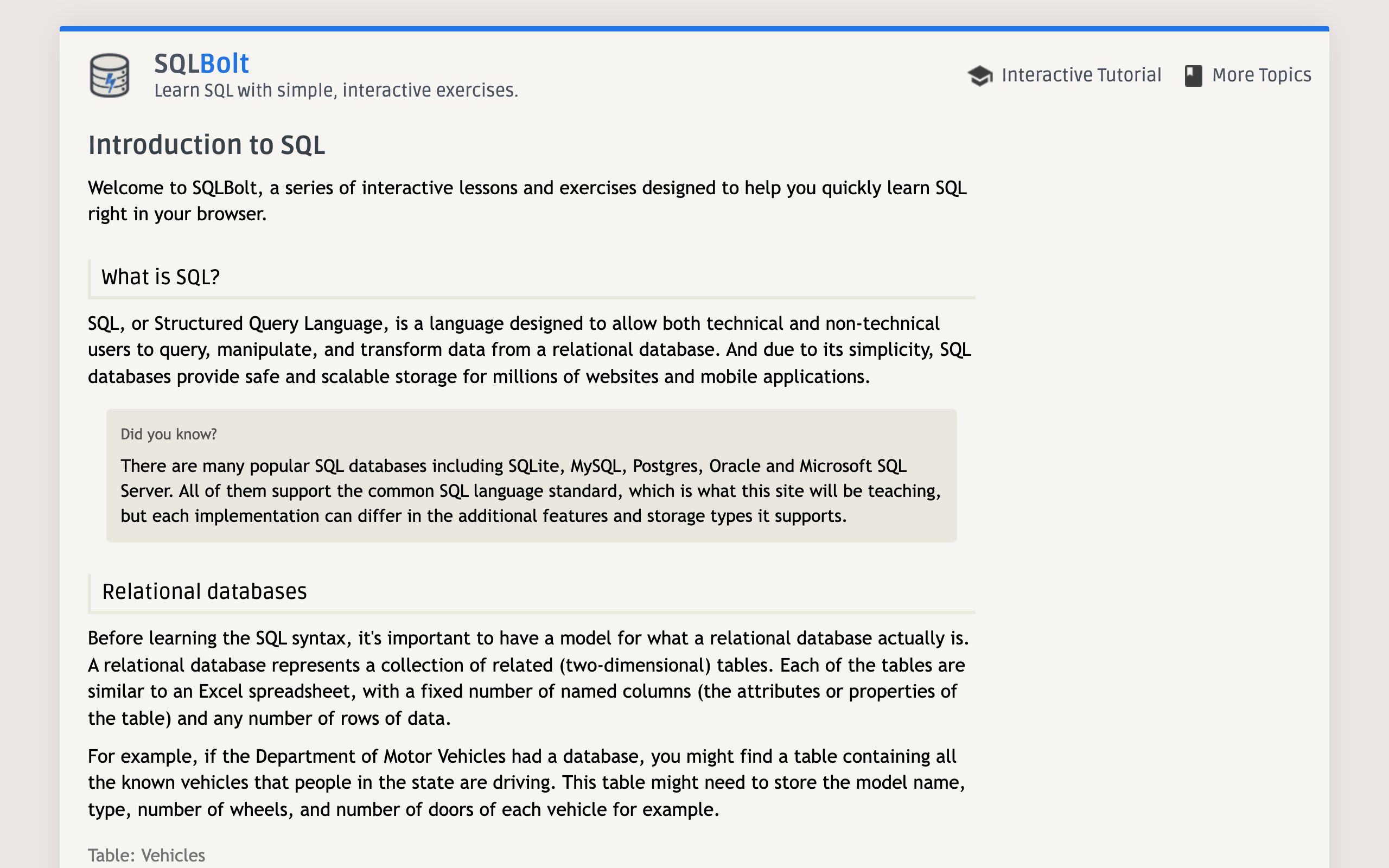Click the 'Did you know?' callout label
This screenshot has height=868, width=1389.
169,434
